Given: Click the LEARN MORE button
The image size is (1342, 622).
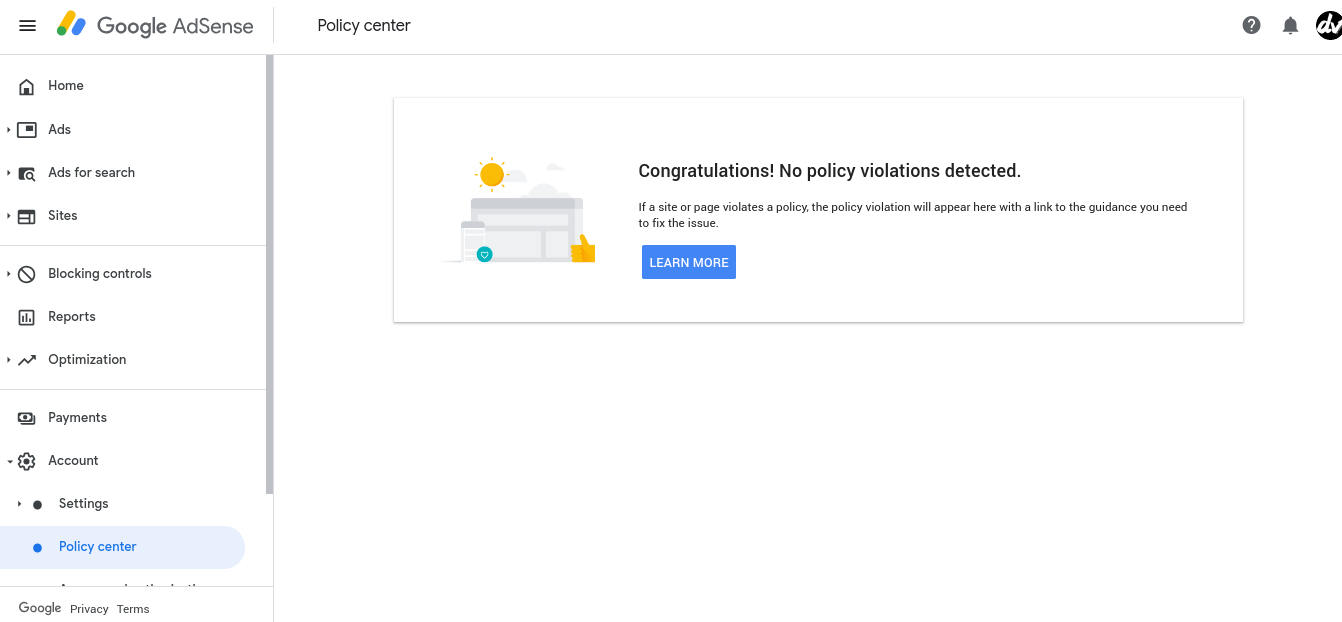Looking at the screenshot, I should [x=689, y=262].
